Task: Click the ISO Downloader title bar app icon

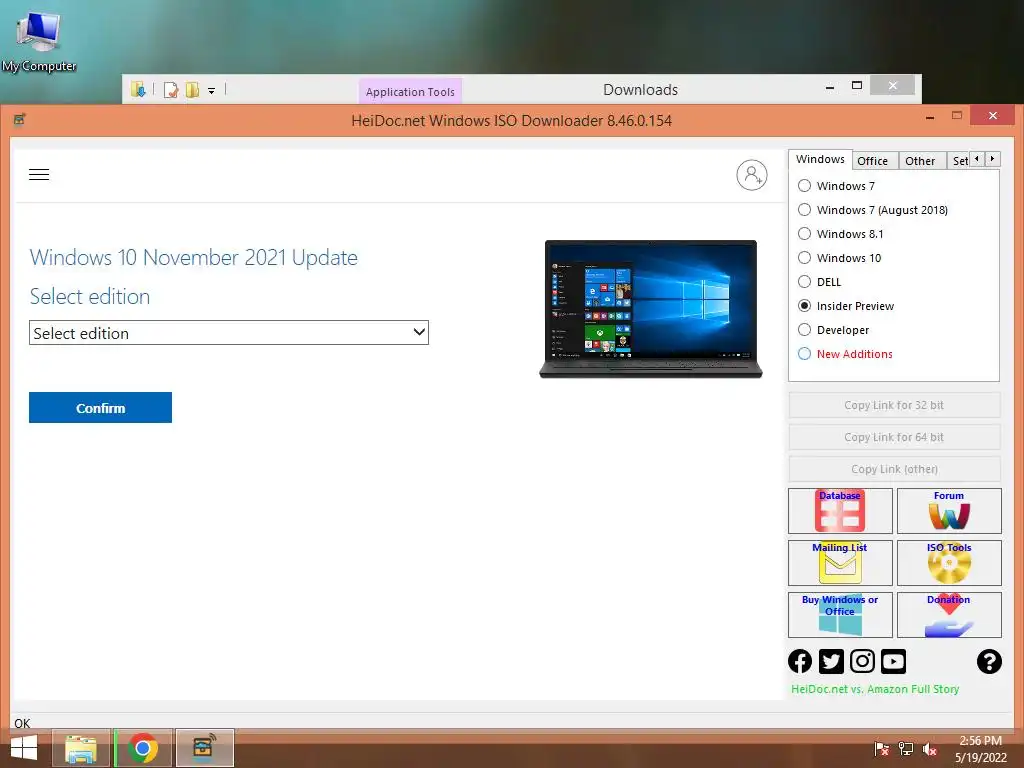Action: (x=20, y=120)
